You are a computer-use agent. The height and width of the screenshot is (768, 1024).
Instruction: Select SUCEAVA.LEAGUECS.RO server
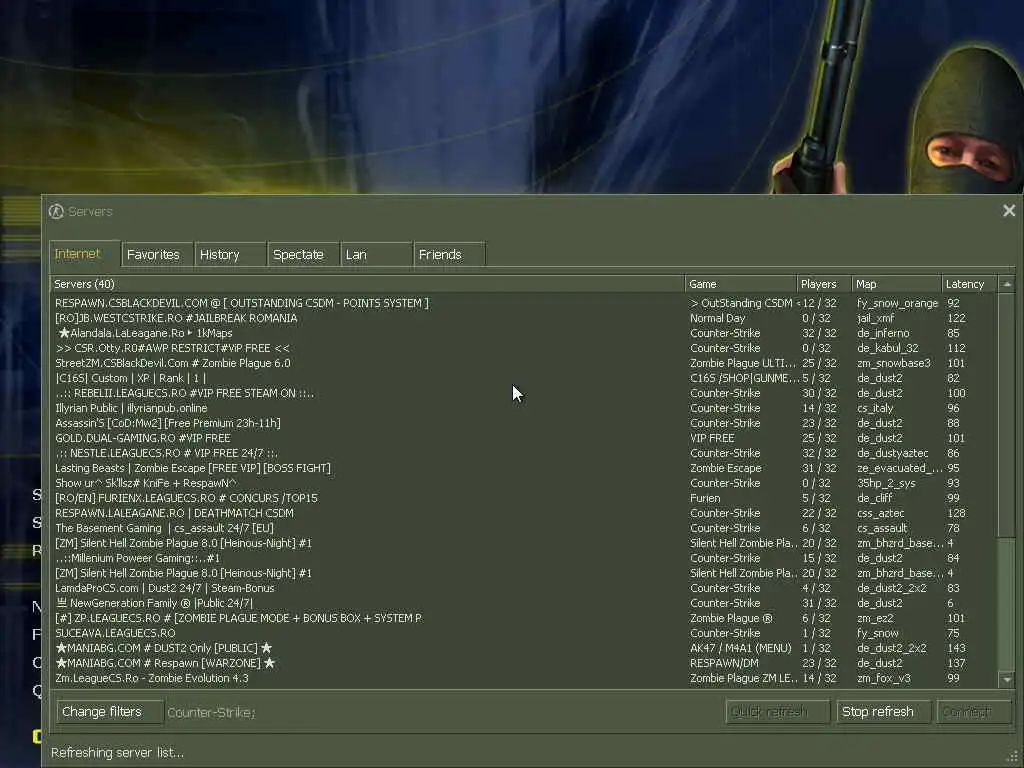[x=526, y=633]
